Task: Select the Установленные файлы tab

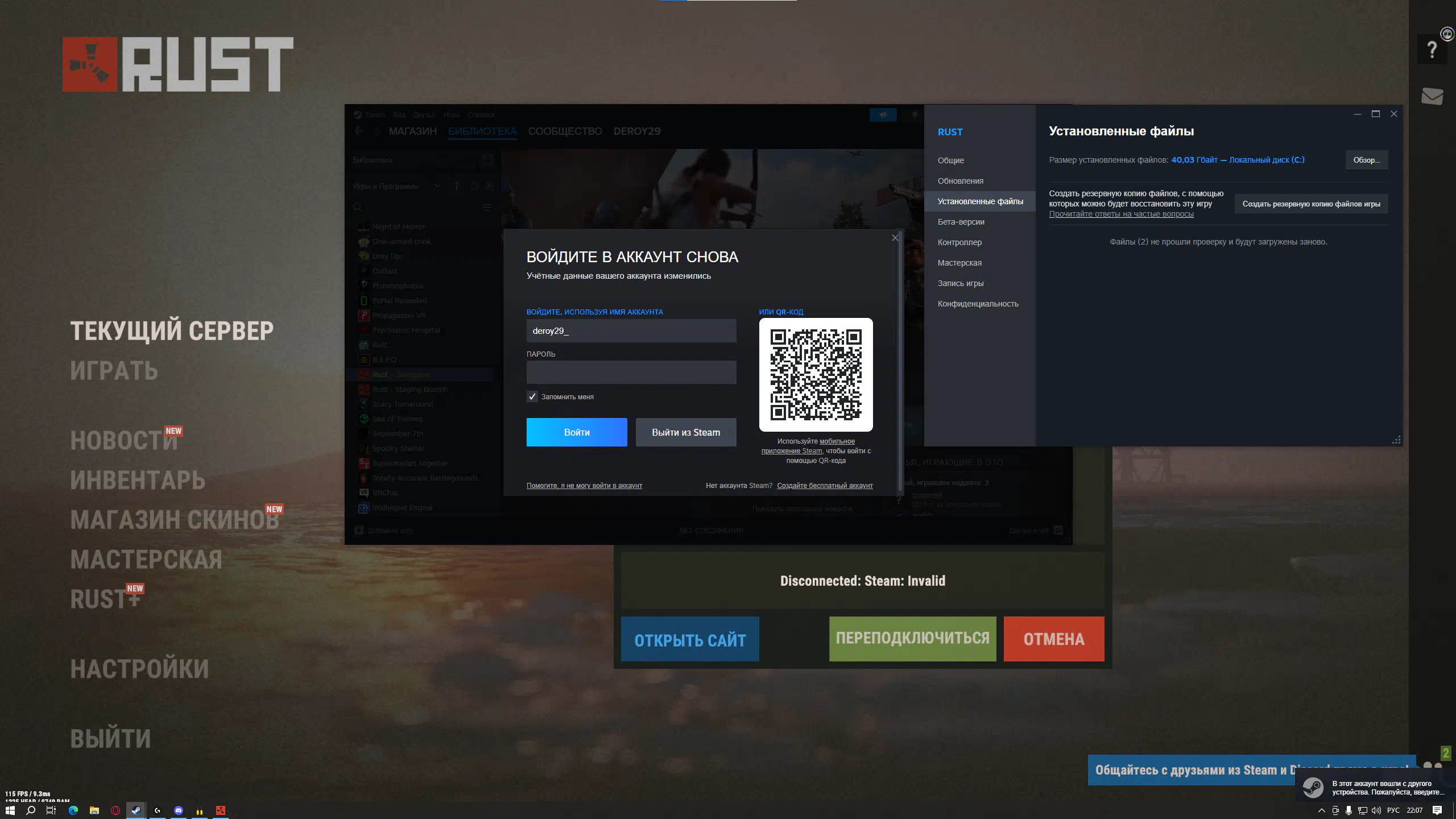Action: click(980, 201)
